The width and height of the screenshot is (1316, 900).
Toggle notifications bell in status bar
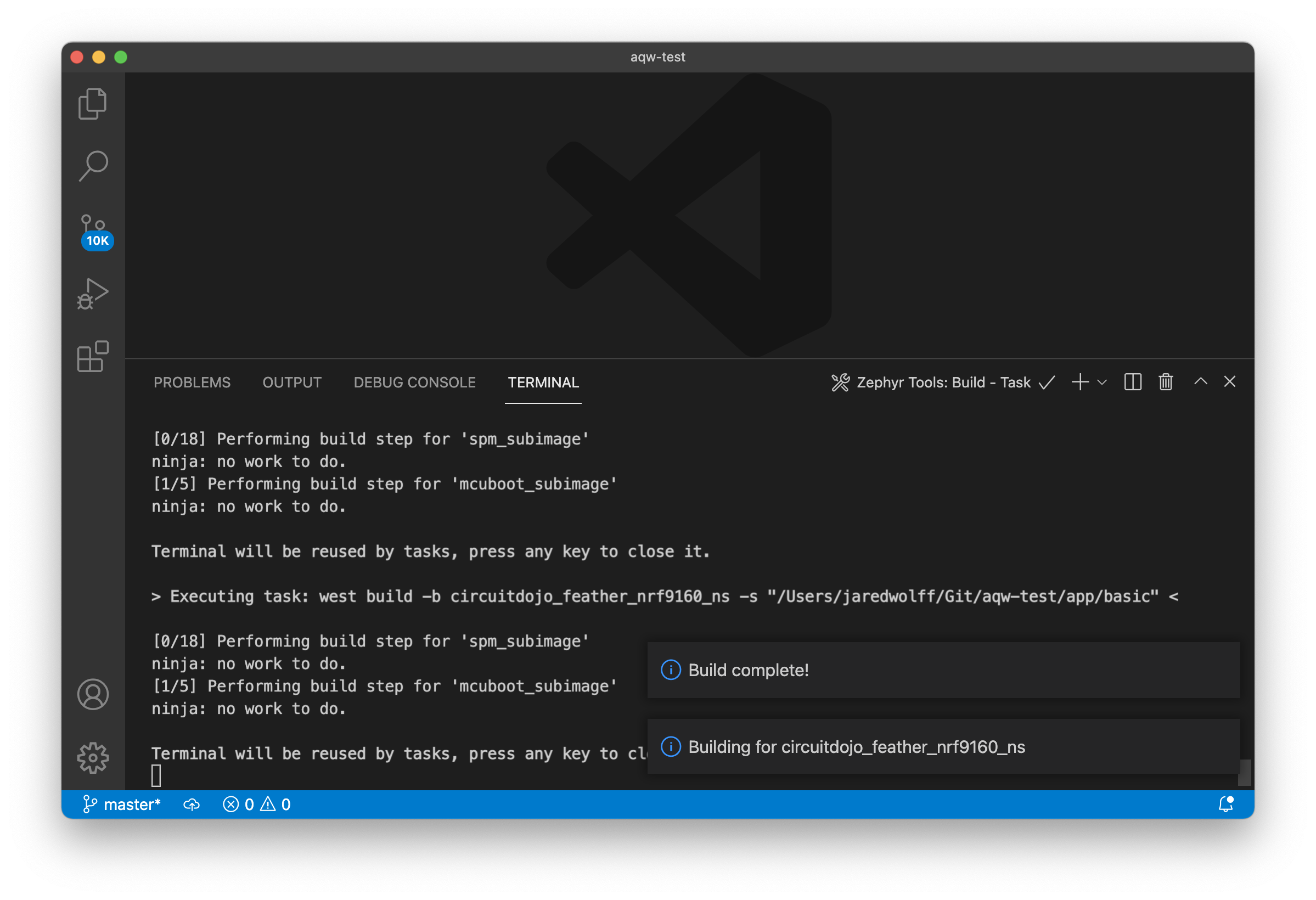pyautogui.click(x=1225, y=805)
